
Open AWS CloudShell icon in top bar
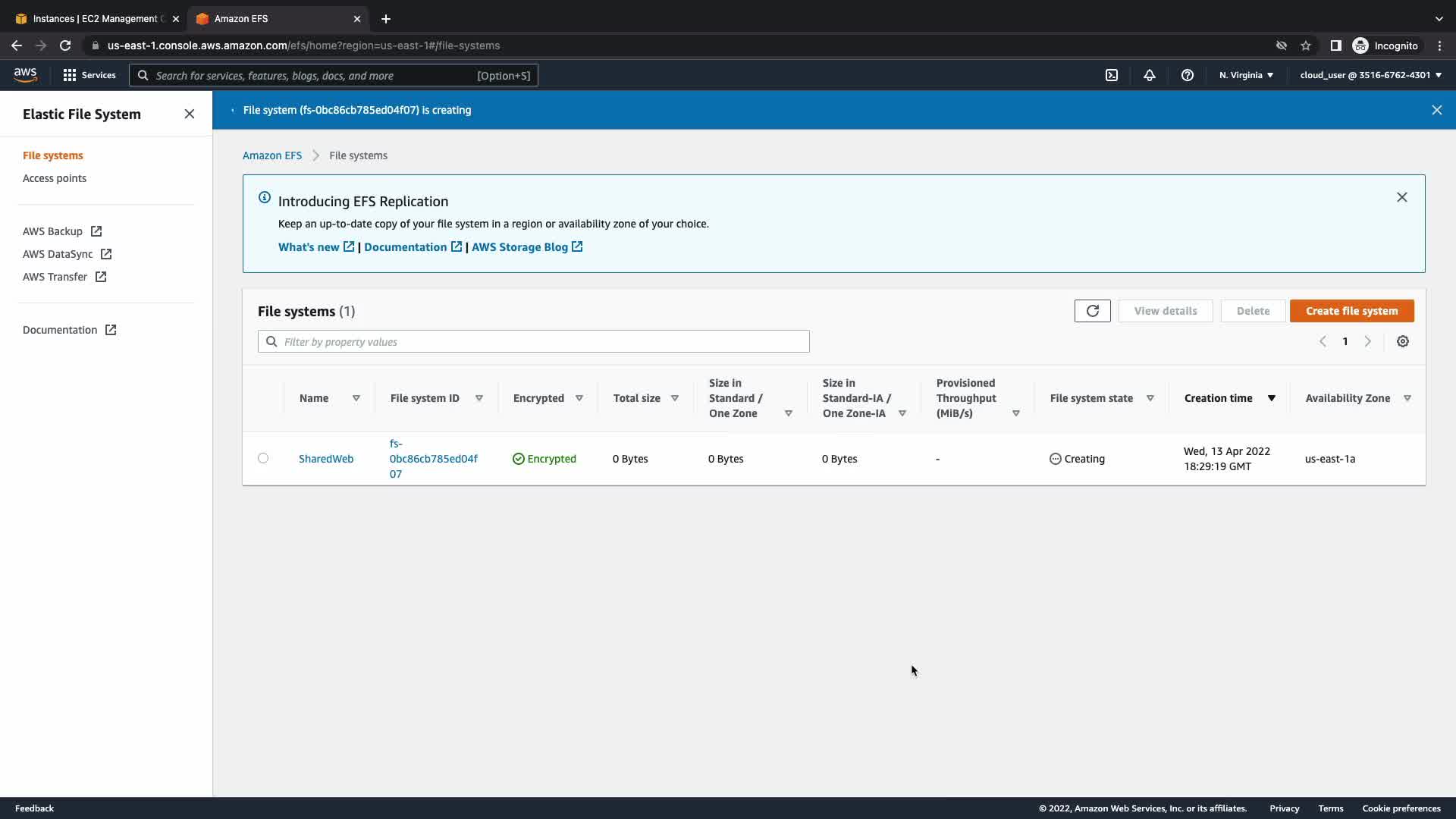(1112, 75)
